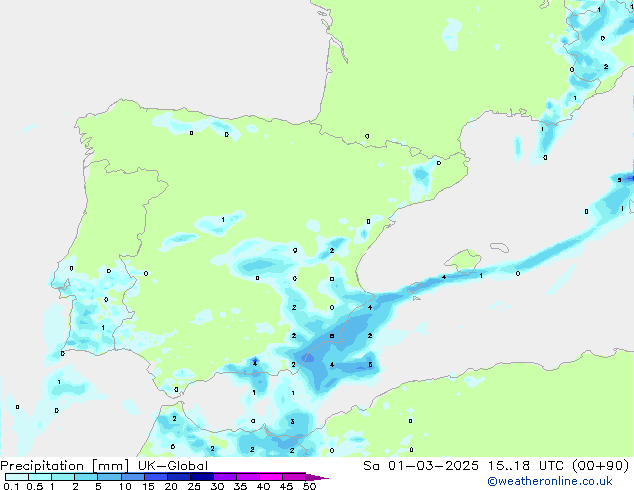634x490 pixels.
Task: Click the 'Sa 01-03-2025' date text
Action: pos(421,466)
